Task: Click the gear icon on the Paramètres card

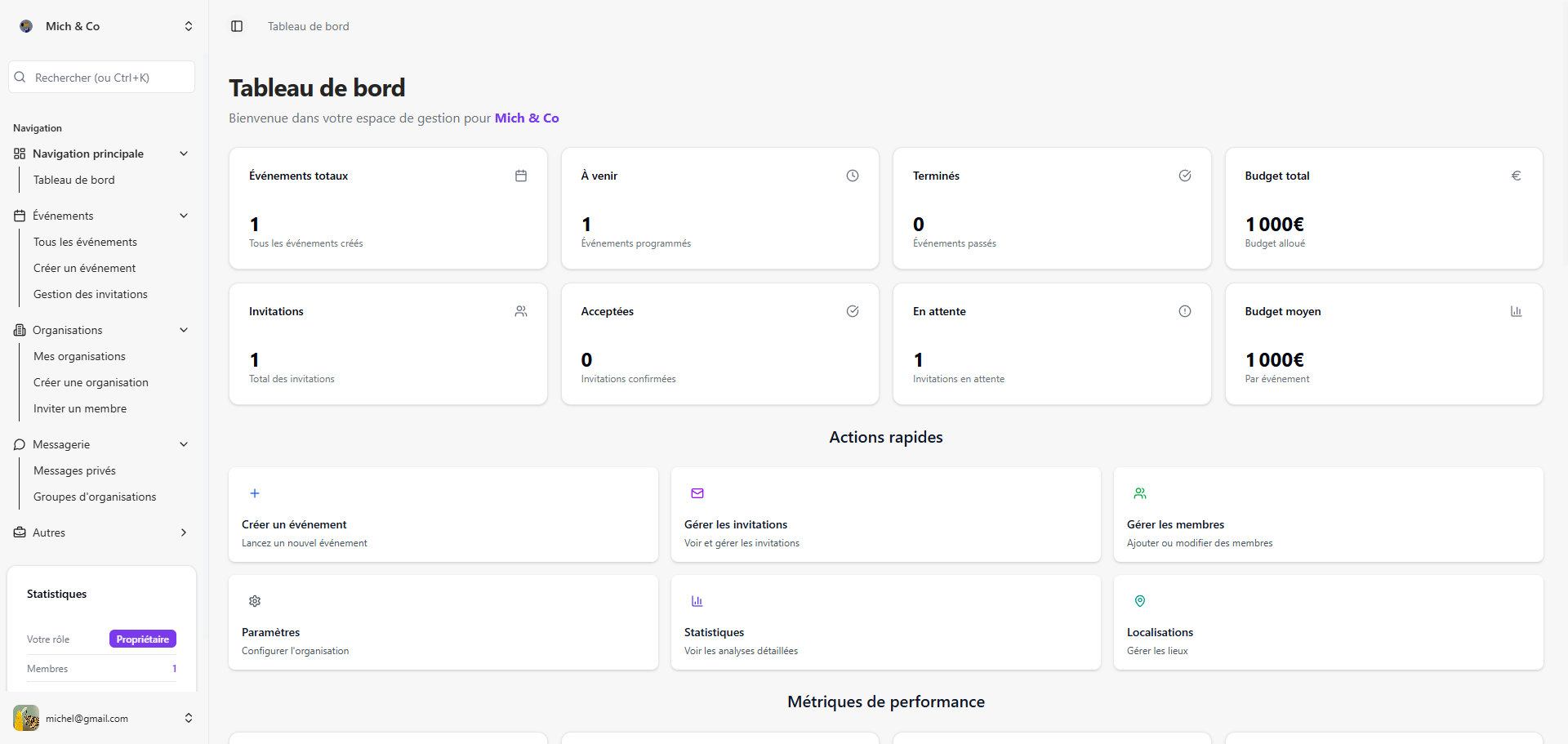Action: tap(254, 601)
